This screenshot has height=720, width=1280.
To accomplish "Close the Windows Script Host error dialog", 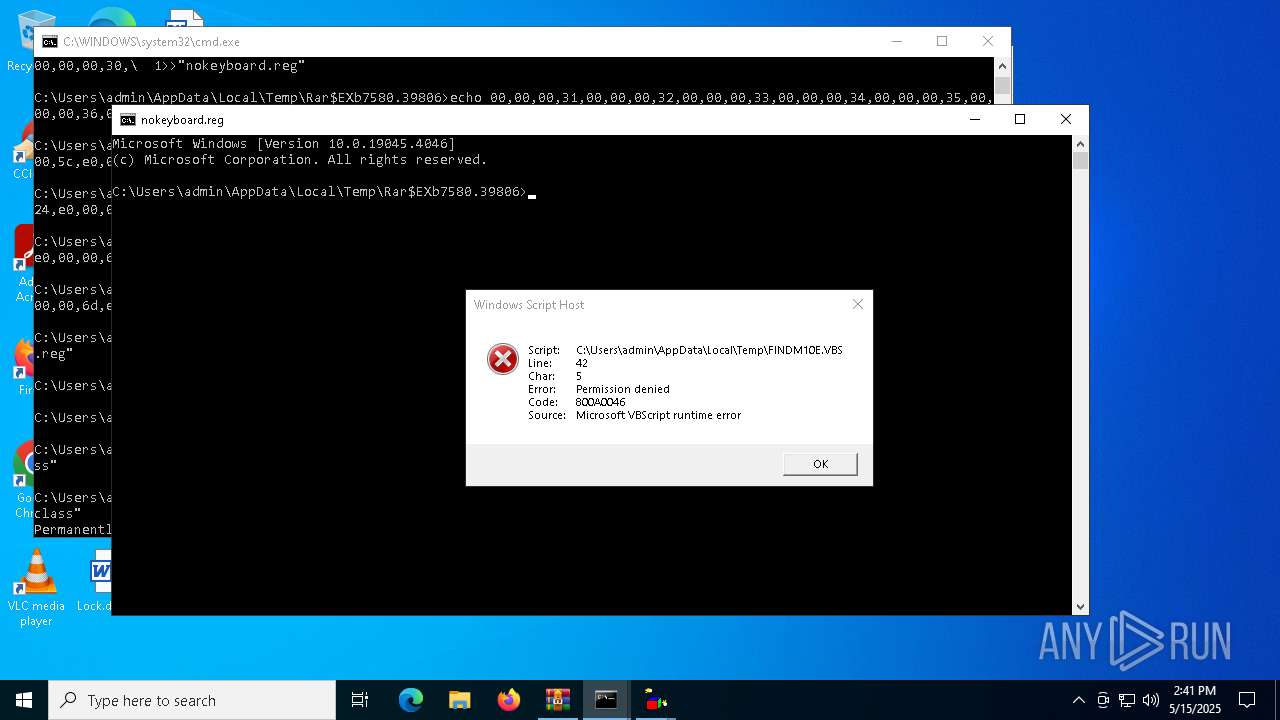I will 857,304.
